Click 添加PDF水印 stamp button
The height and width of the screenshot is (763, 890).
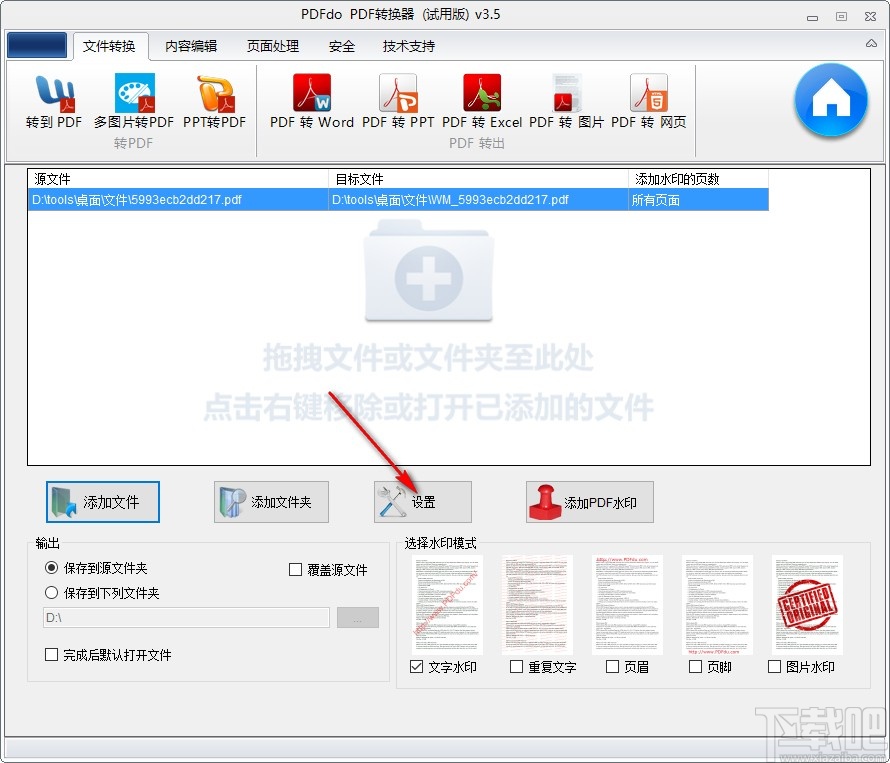pyautogui.click(x=590, y=502)
